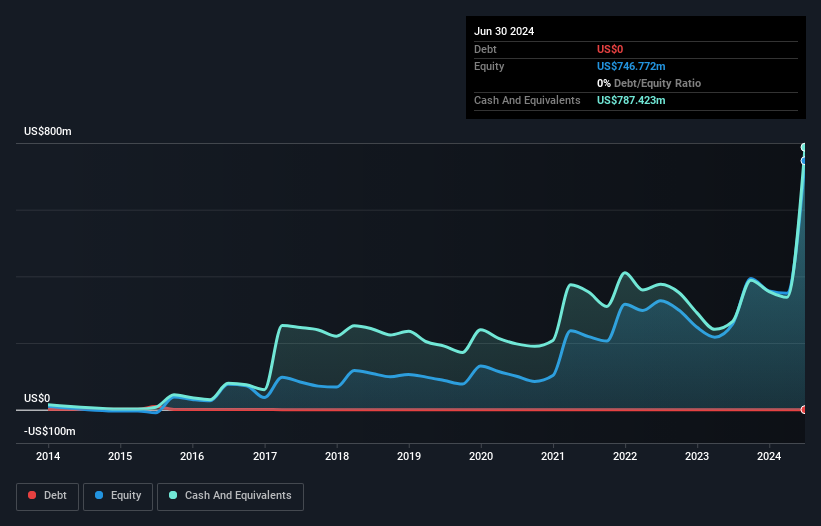Screen dimensions: 821x526
Task: Click the 2018 x-axis label
Action: pyautogui.click(x=337, y=456)
